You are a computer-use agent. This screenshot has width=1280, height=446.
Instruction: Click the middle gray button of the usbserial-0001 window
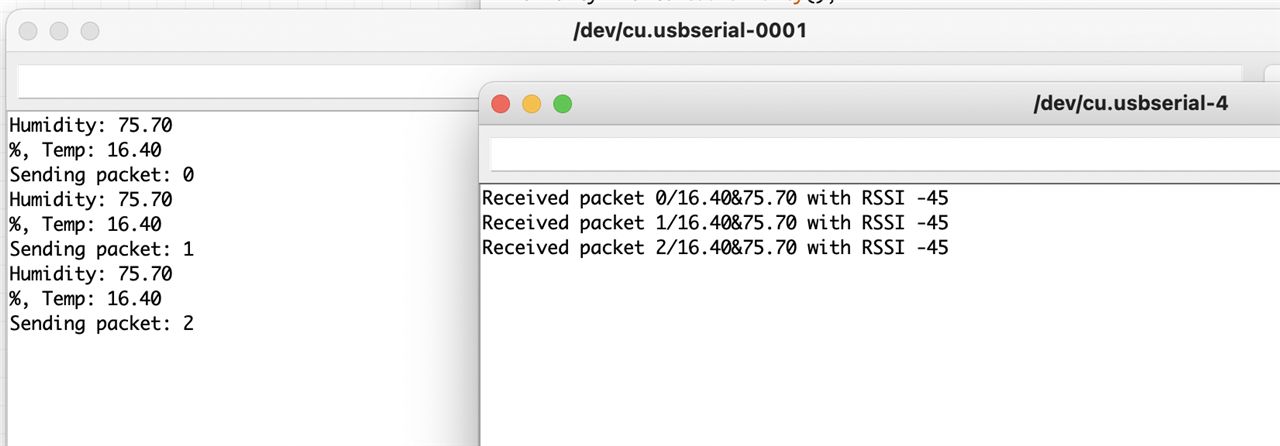pyautogui.click(x=59, y=32)
